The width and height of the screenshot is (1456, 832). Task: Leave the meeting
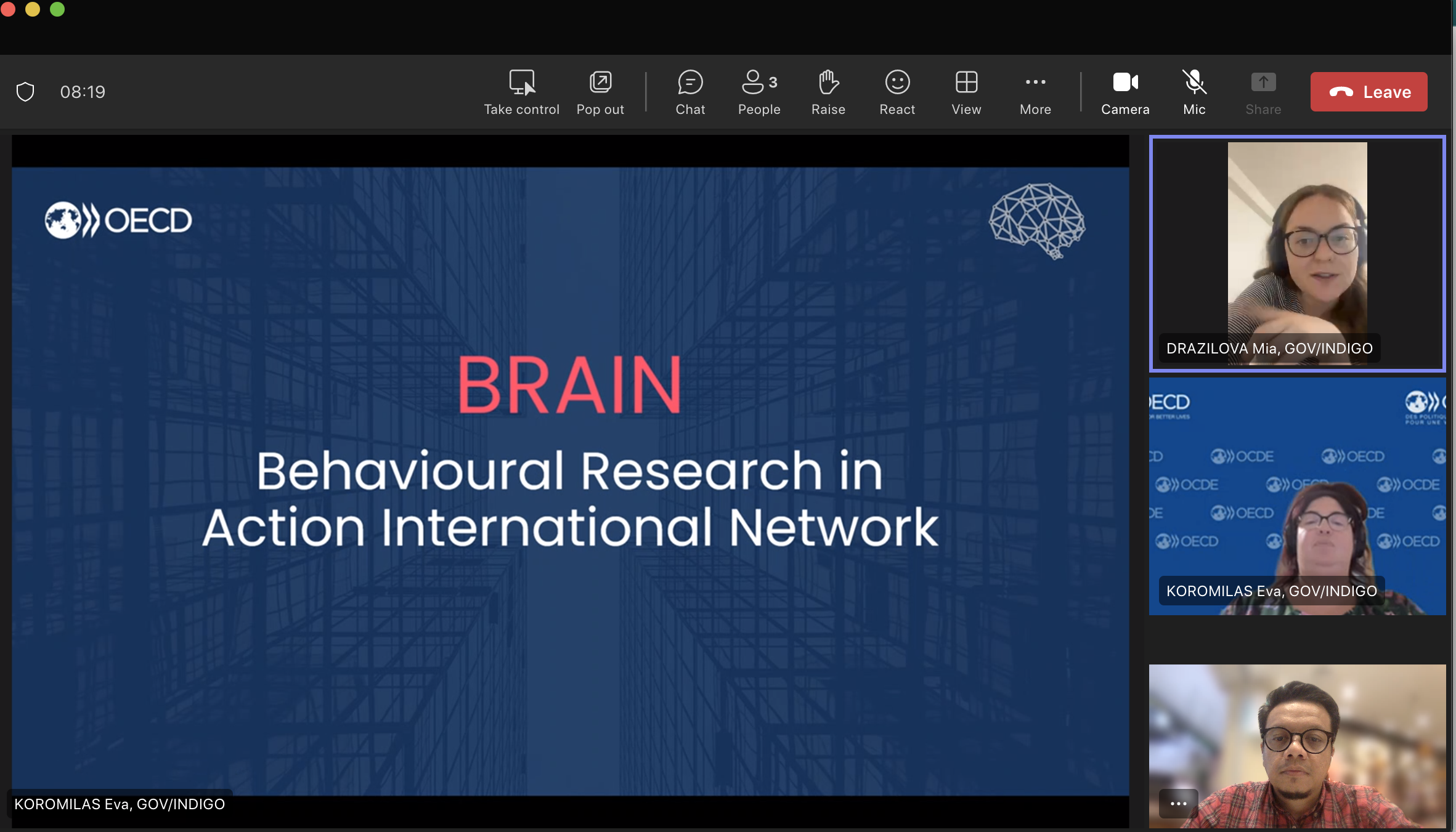coord(1369,92)
